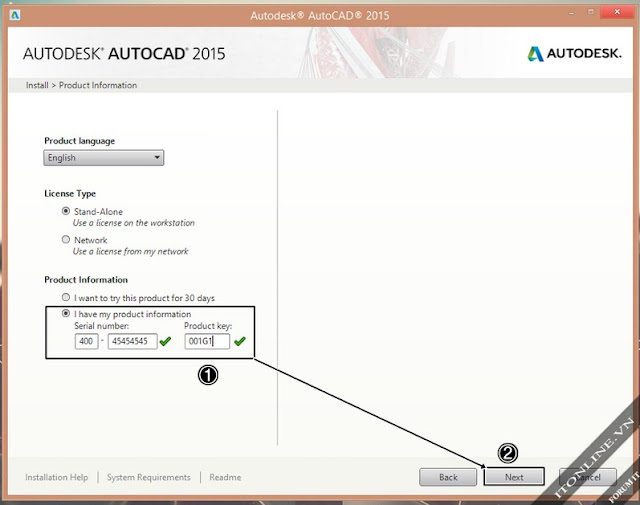The width and height of the screenshot is (640, 505).
Task: Click 'Product Information' breadcrumb text
Action: [x=98, y=85]
